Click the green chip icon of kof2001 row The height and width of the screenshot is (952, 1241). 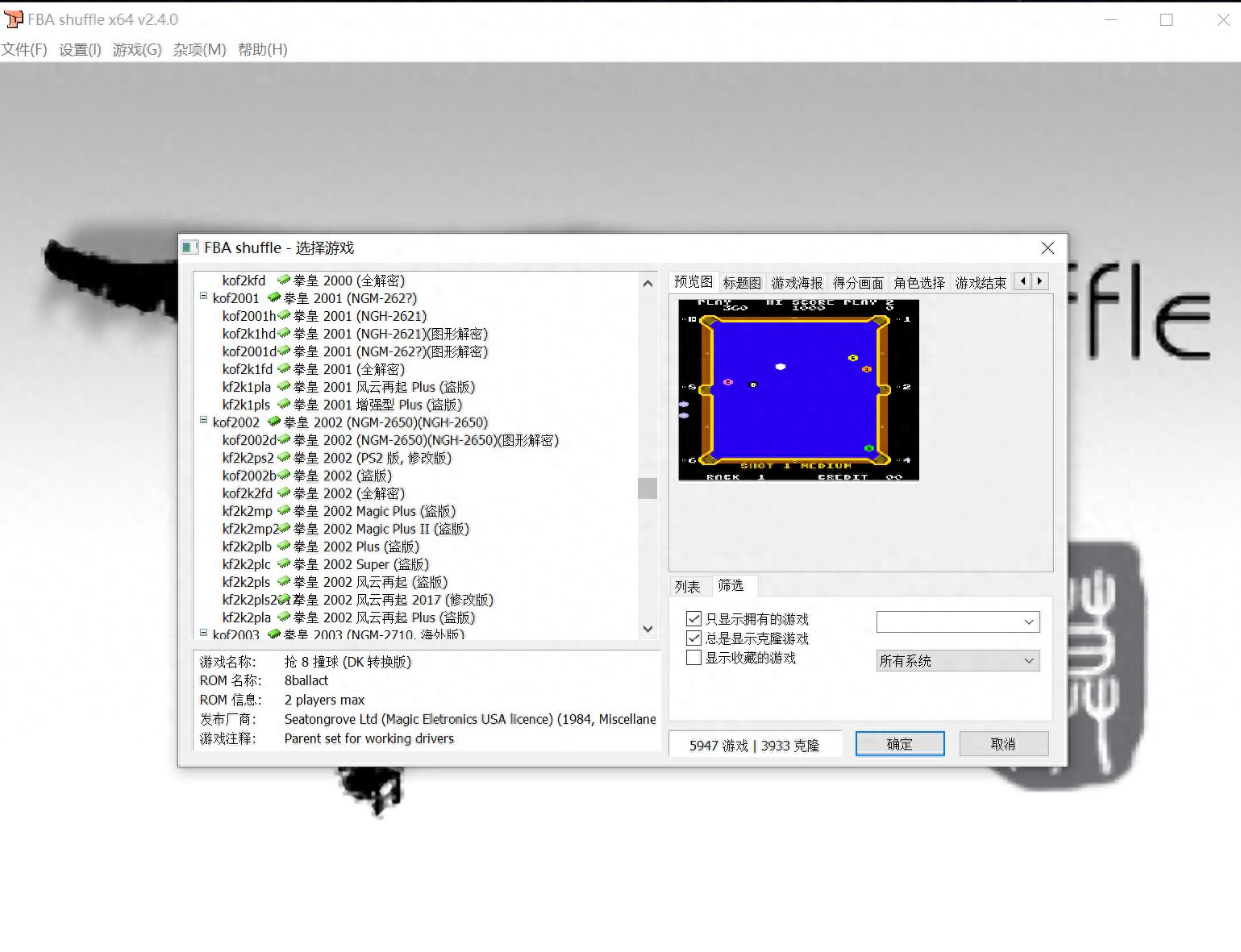274,297
